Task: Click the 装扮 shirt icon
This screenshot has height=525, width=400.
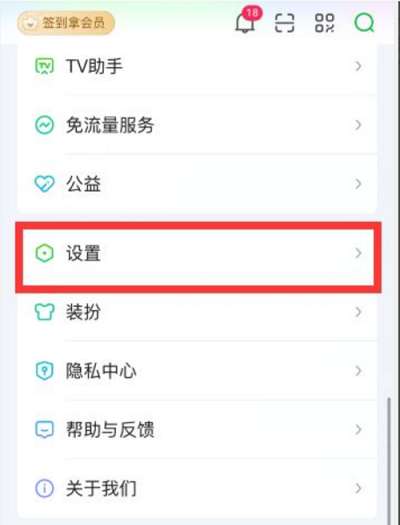Action: click(45, 312)
